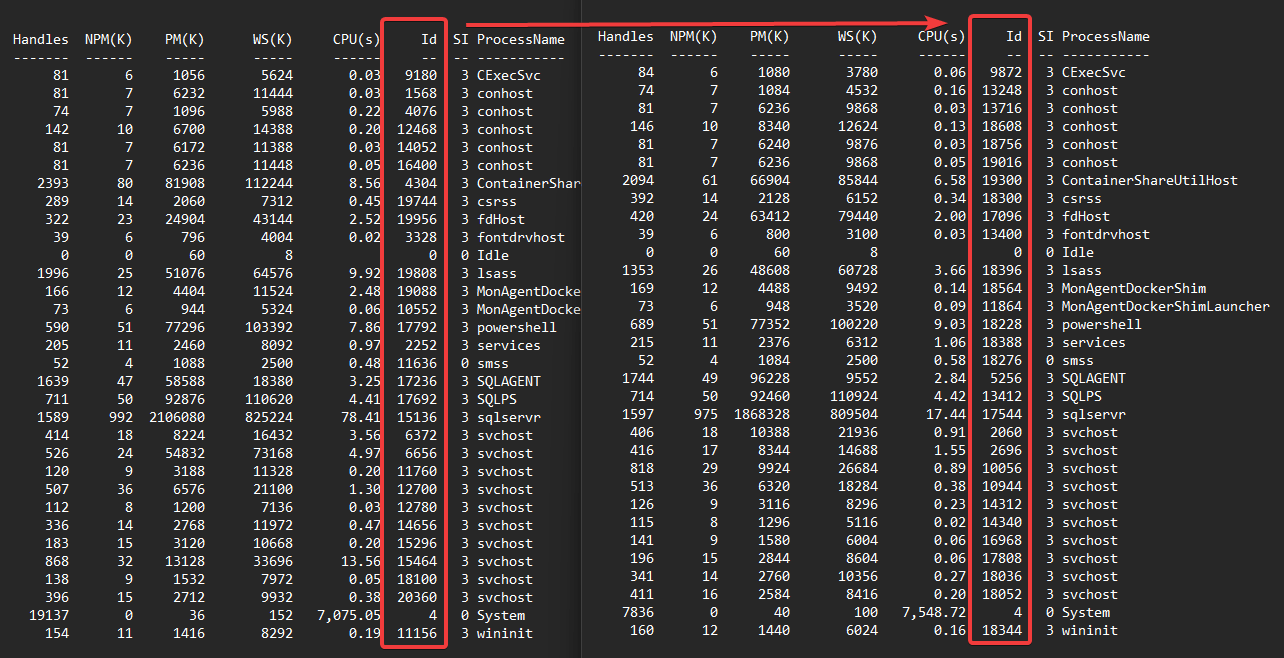Click System CPU value 7,548.72
Viewport: 1284px width, 658px height.
pos(933,612)
